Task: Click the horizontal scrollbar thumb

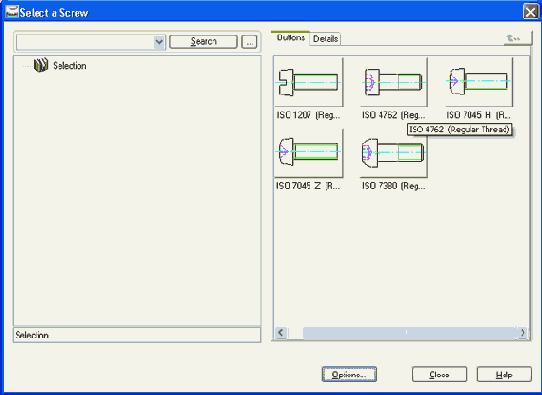Action: click(410, 333)
